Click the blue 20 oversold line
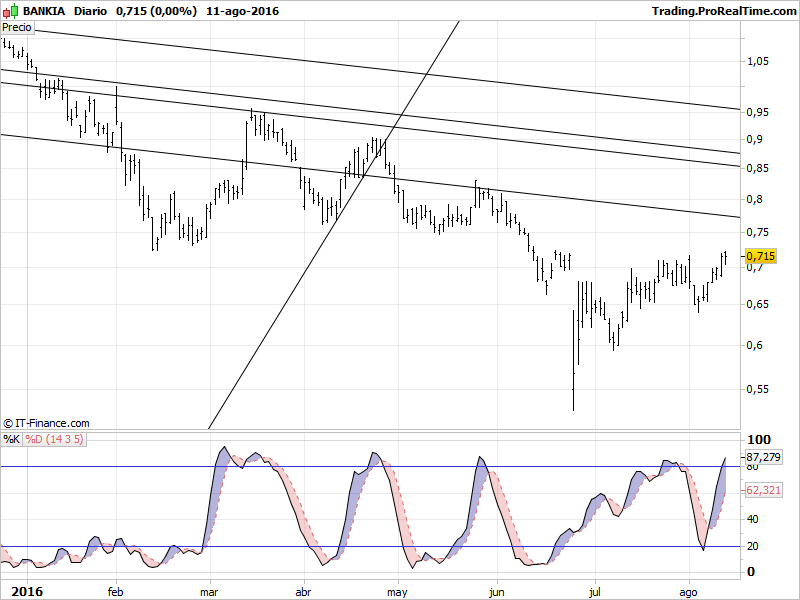The width and height of the screenshot is (800, 600). coord(400,546)
